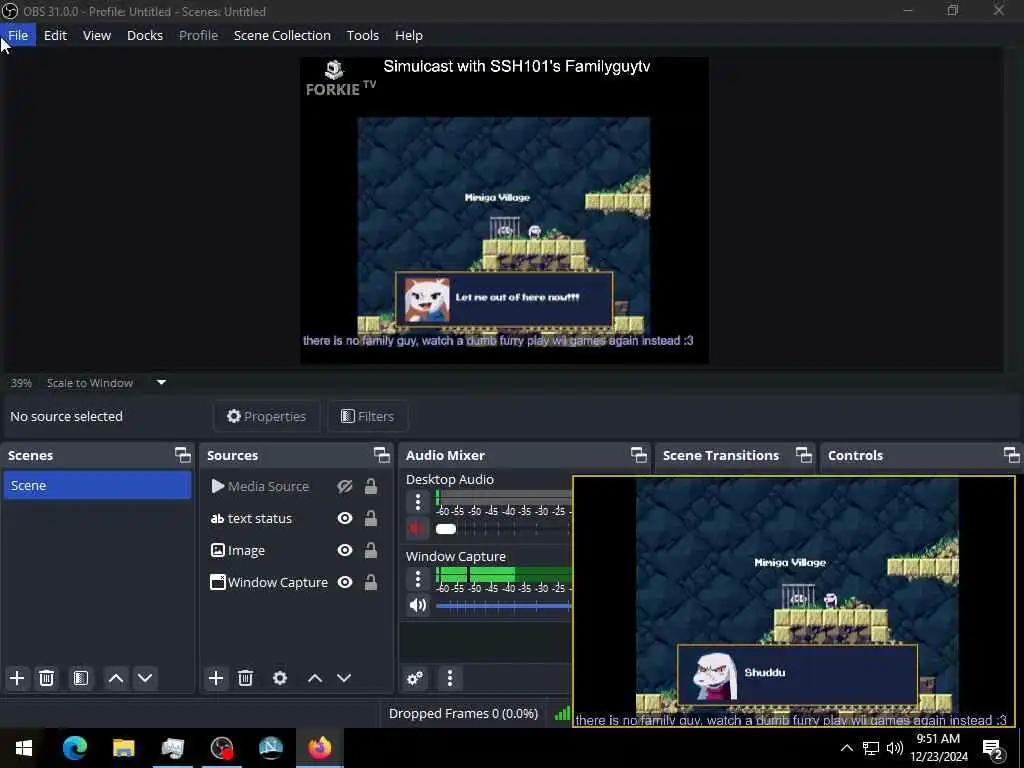Pop out the Controls dock

coord(1011,455)
